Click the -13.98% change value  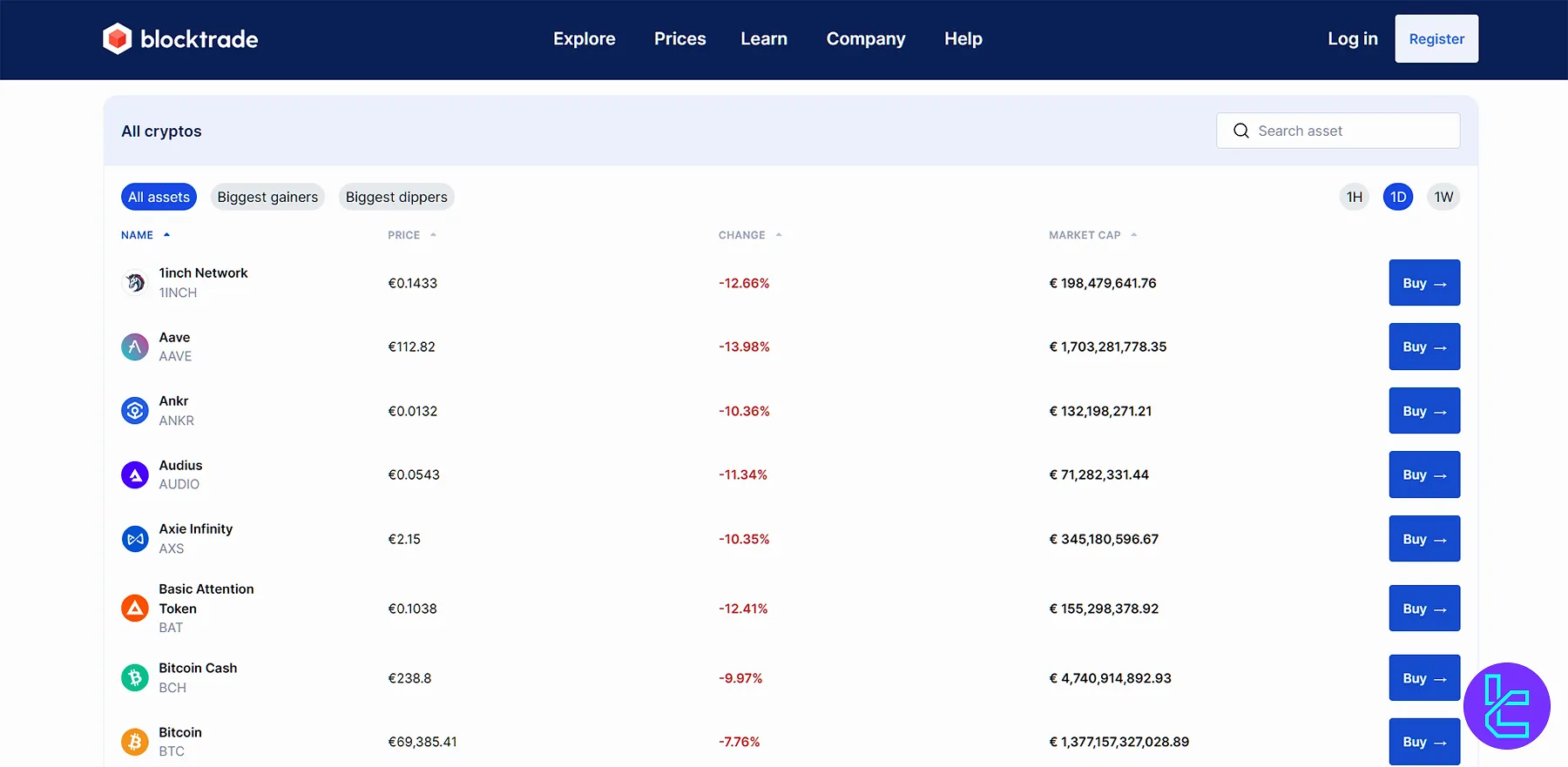point(744,346)
